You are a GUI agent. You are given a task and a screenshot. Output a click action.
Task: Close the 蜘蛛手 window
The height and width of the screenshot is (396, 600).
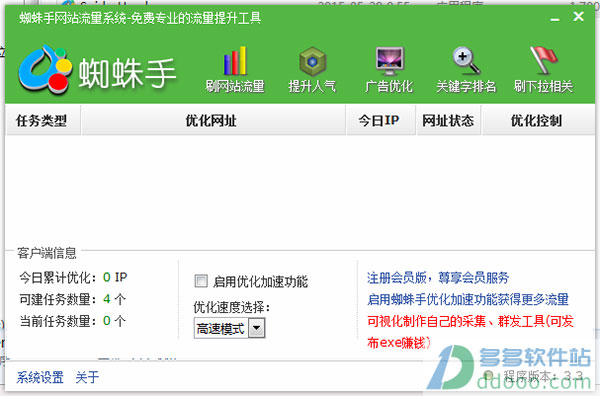579,16
